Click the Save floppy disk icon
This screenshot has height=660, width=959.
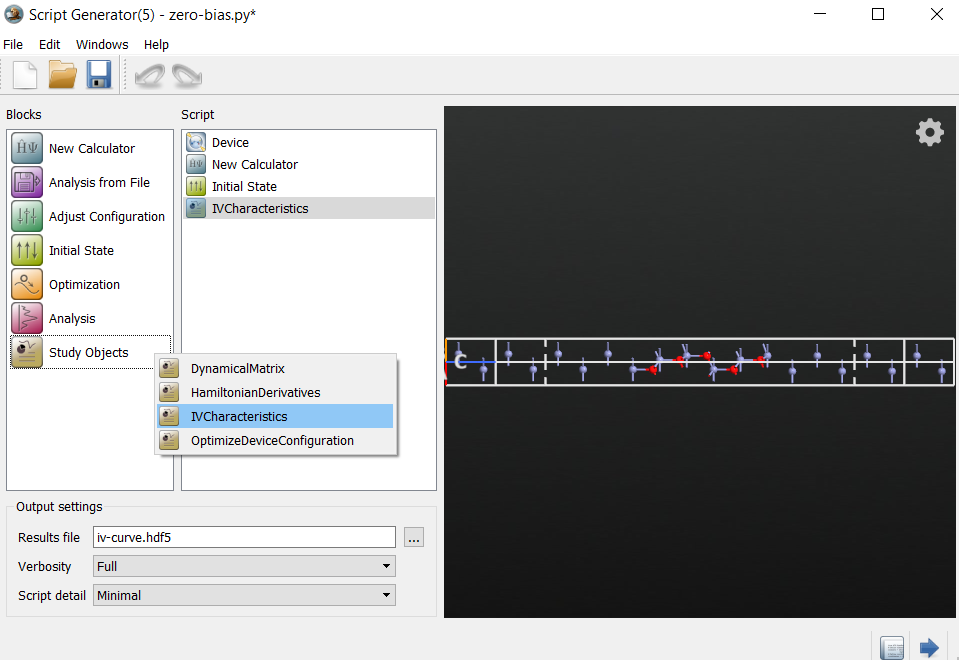pos(98,75)
